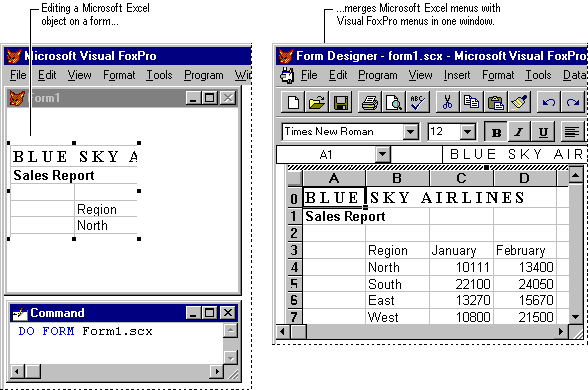
Task: Click spreadsheet horizontal scrollbar right arrow
Action: 561,331
